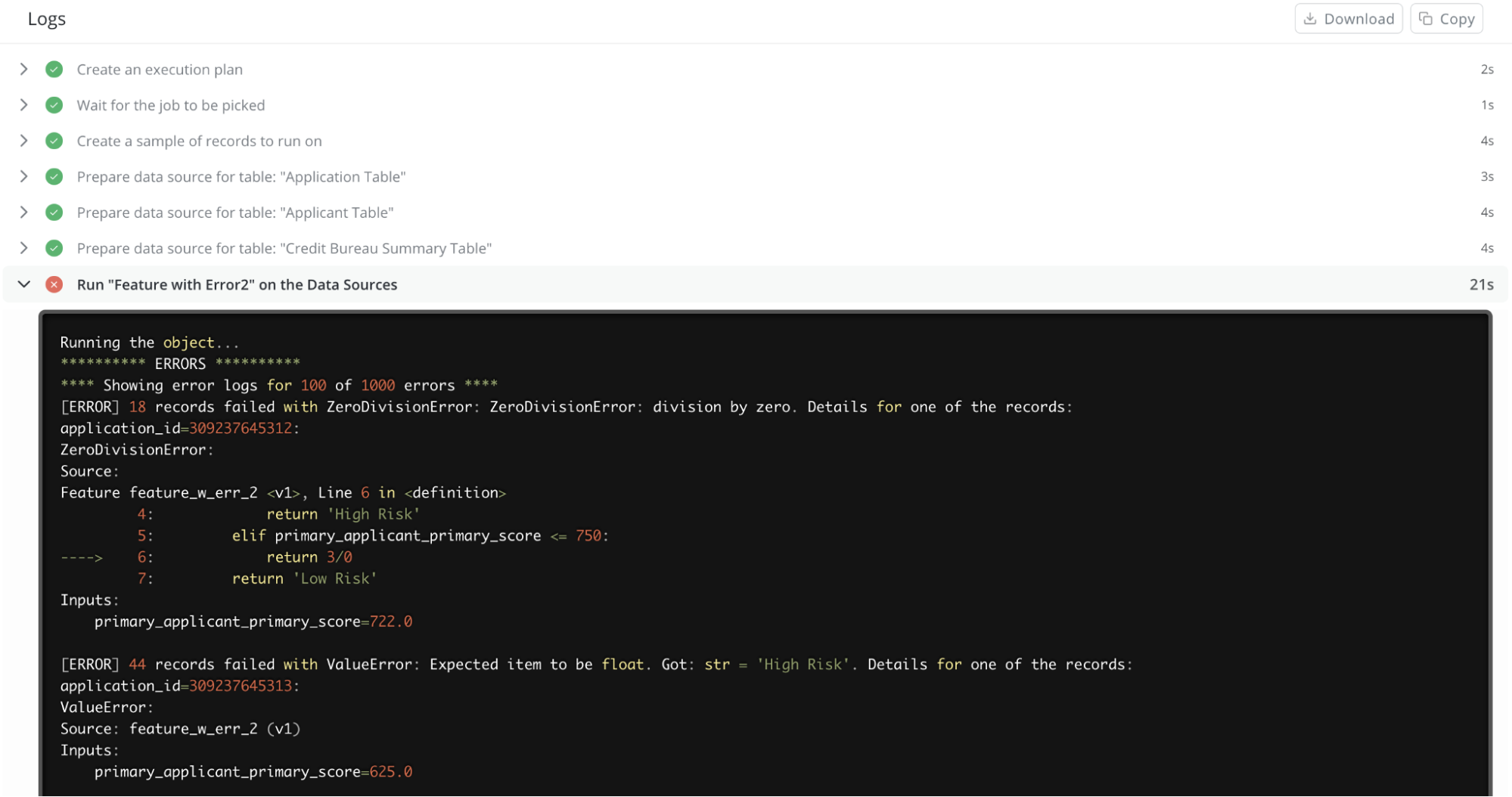Viewport: 1512px width, 797px height.
Task: Click green check icon for Credit Bureau step
Action: [54, 248]
